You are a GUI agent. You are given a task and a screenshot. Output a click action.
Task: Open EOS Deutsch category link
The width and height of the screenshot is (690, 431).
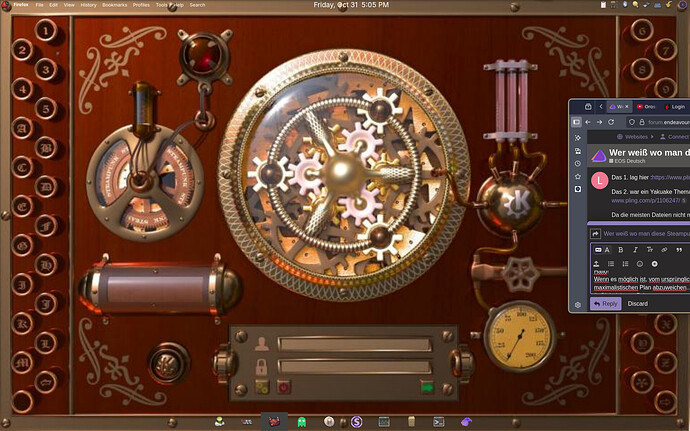(627, 161)
